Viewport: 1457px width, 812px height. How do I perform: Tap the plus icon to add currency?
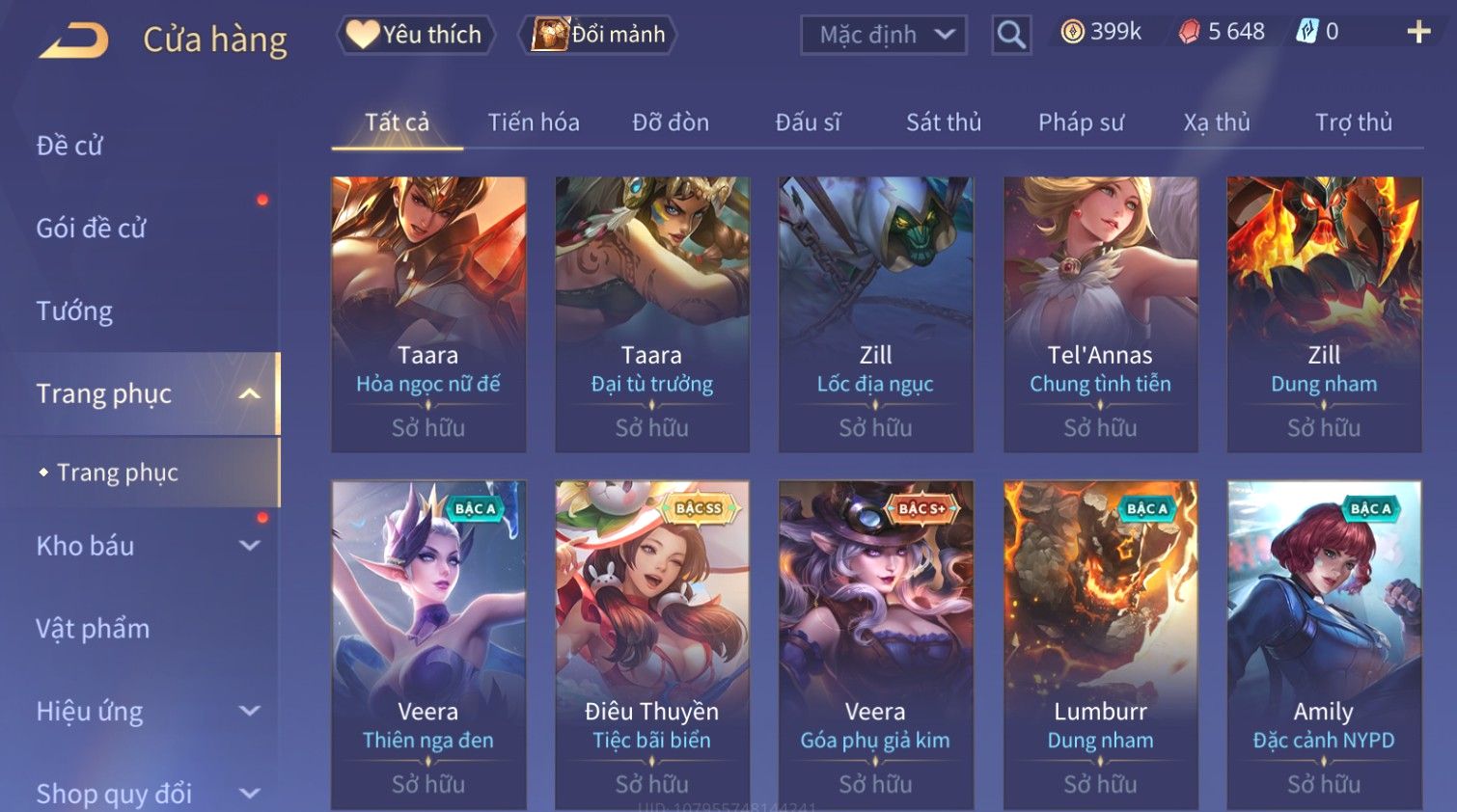coord(1418,32)
